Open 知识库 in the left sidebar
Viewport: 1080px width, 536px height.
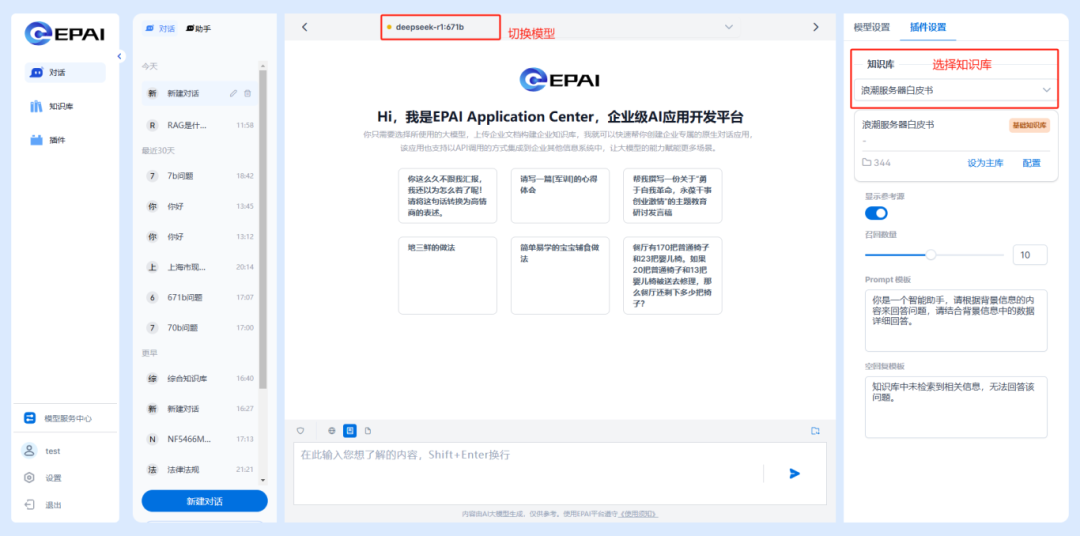click(60, 106)
